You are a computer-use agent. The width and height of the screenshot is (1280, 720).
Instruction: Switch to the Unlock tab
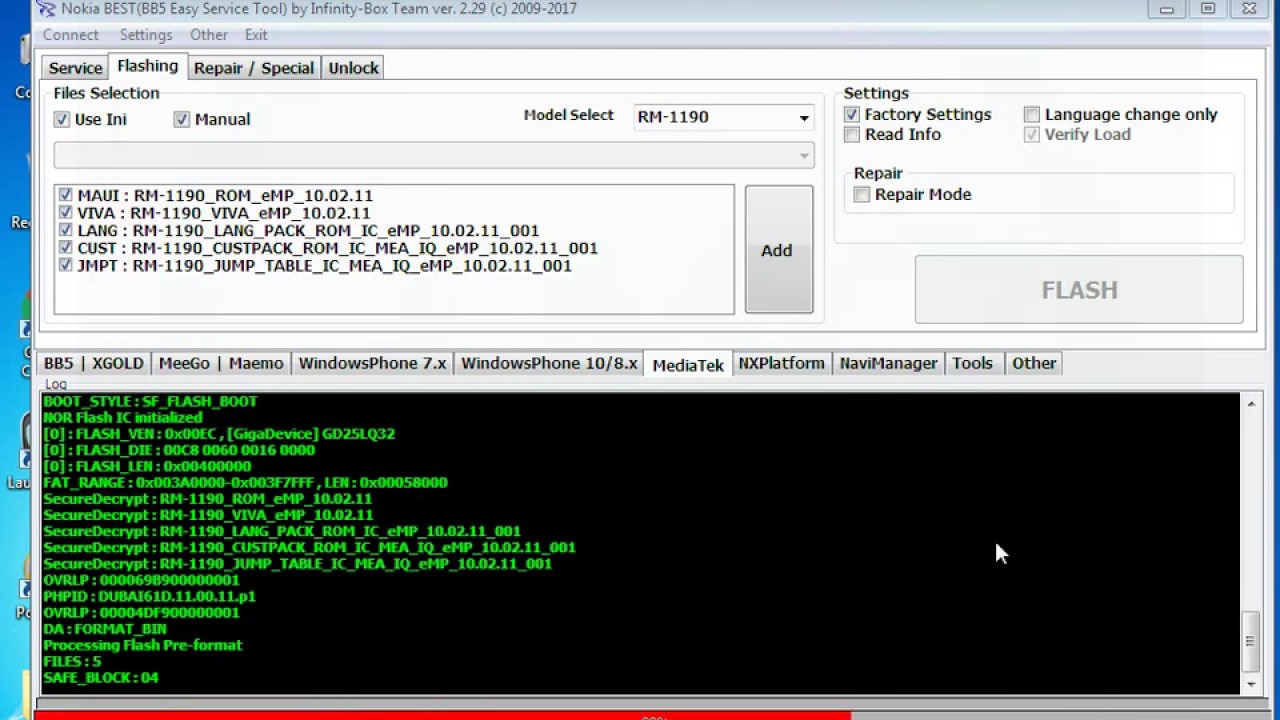coord(354,68)
